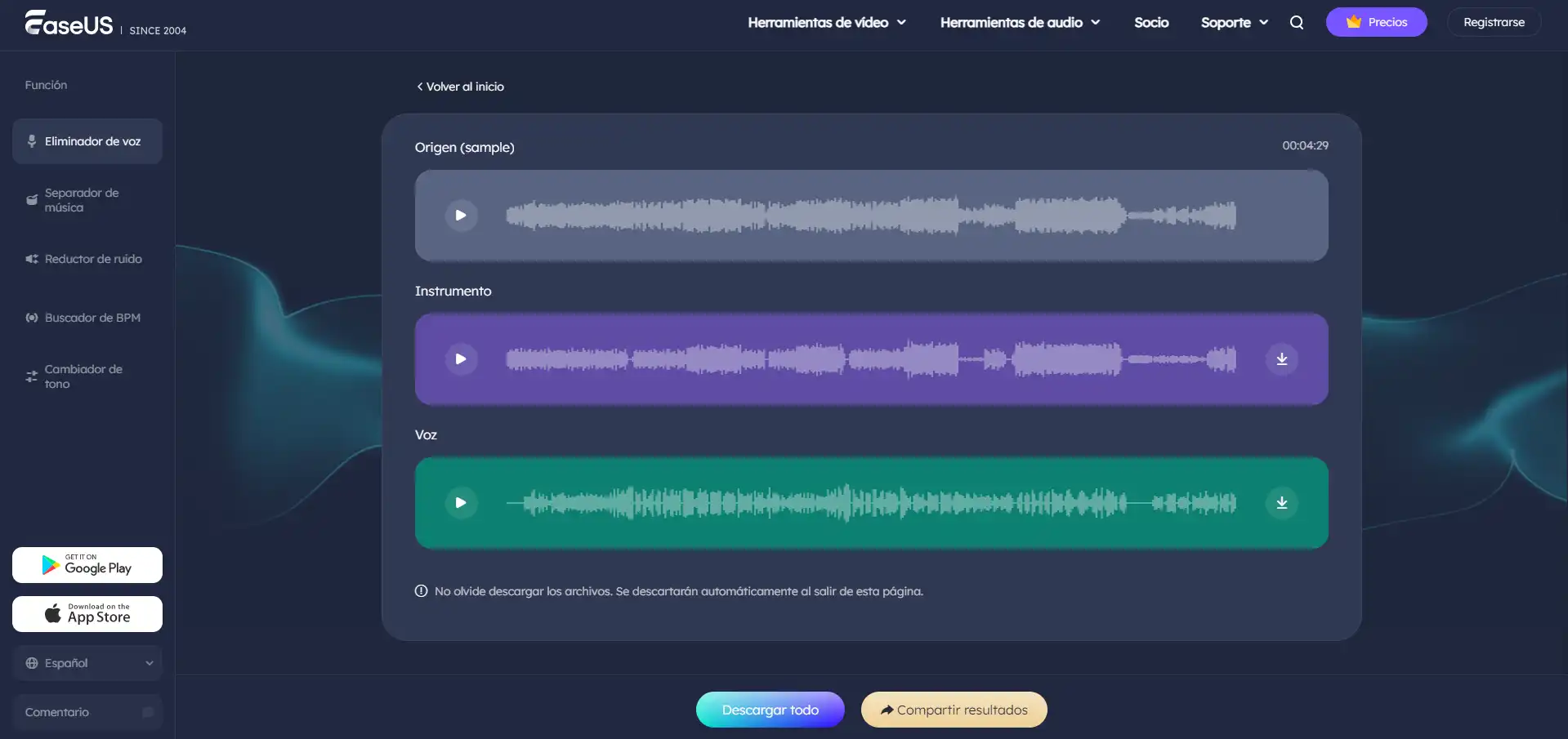1568x739 pixels.
Task: Play the Voz track
Action: pyautogui.click(x=461, y=503)
